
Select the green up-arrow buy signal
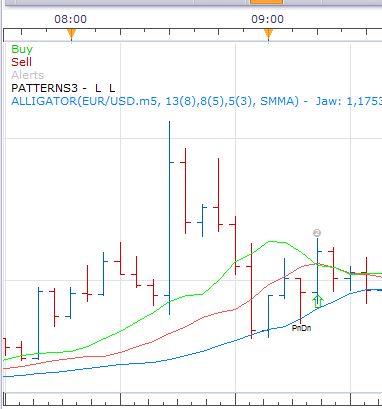[318, 301]
